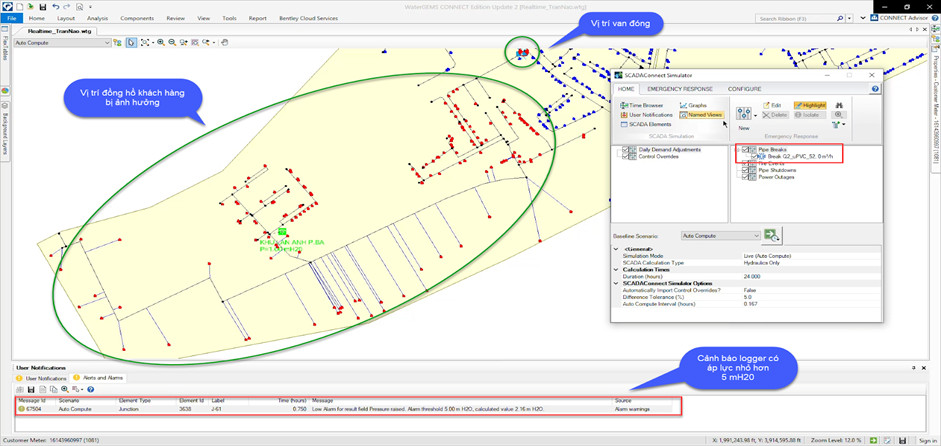Toggle Power Outages checkbox
The height and width of the screenshot is (446, 941).
pyautogui.click(x=745, y=176)
